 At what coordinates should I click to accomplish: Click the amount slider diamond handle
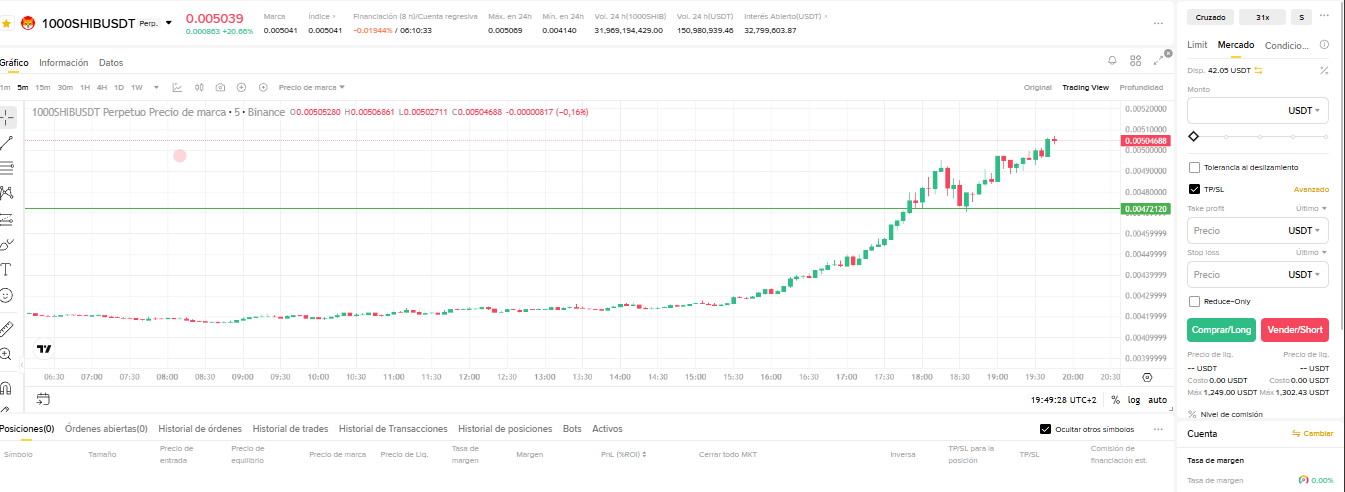point(1193,136)
